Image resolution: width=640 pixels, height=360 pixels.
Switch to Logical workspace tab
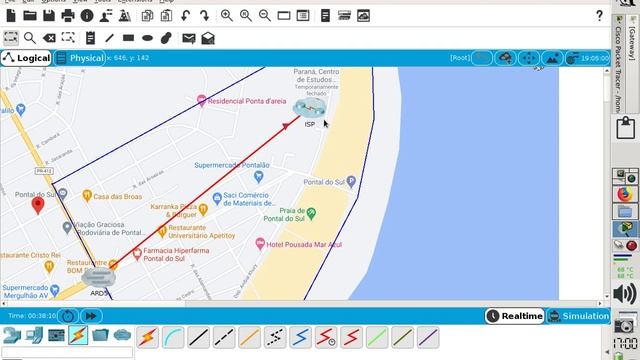point(26,58)
